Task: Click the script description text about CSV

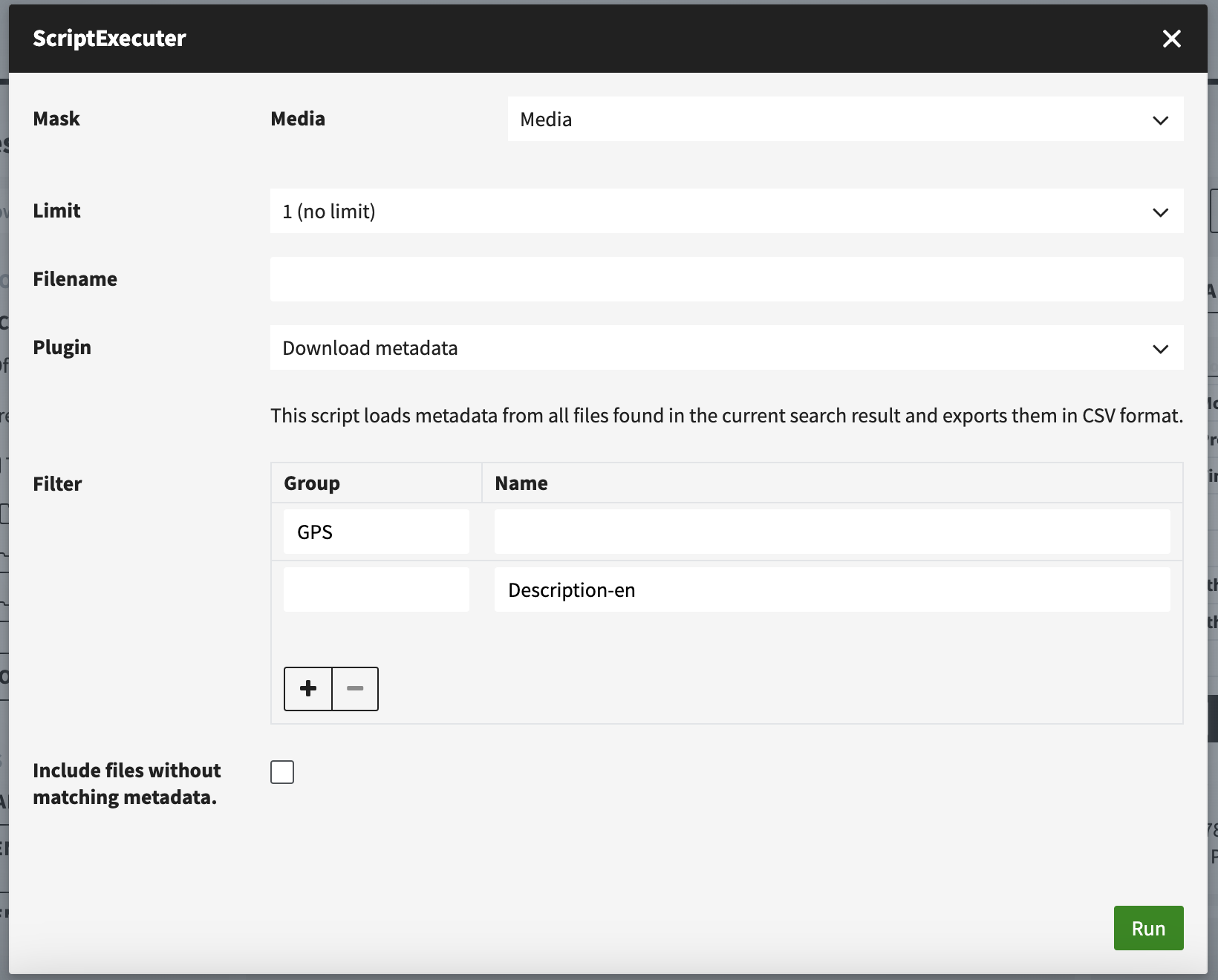Action: pyautogui.click(x=726, y=416)
